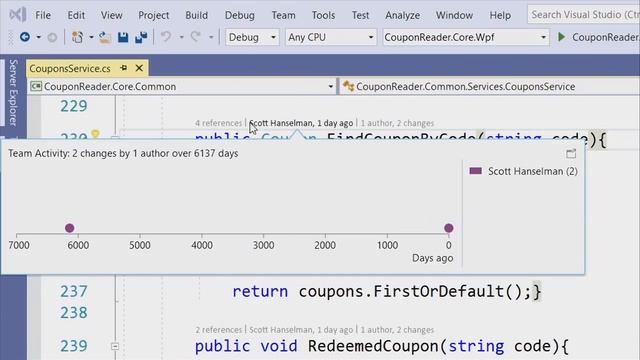Open the Edit menu
This screenshot has width=640, height=360.
coord(76,15)
